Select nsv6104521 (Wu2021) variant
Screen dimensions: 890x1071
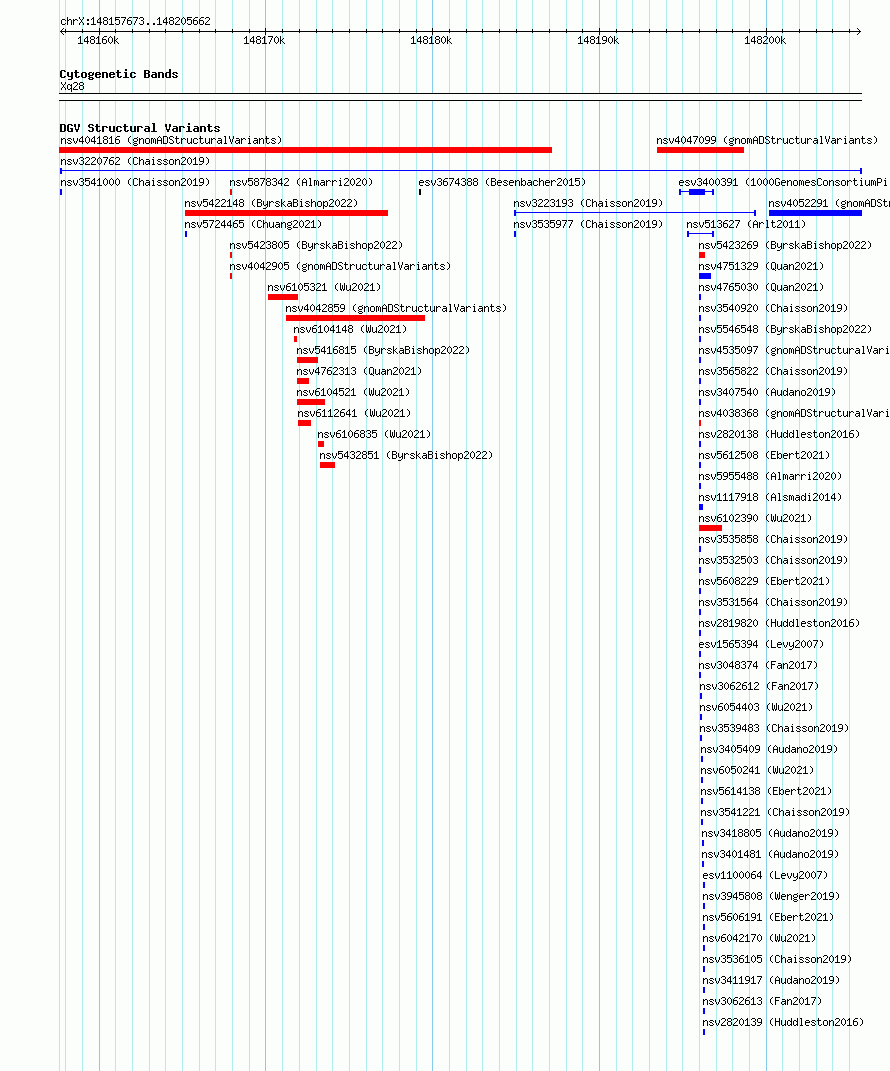pyautogui.click(x=353, y=393)
